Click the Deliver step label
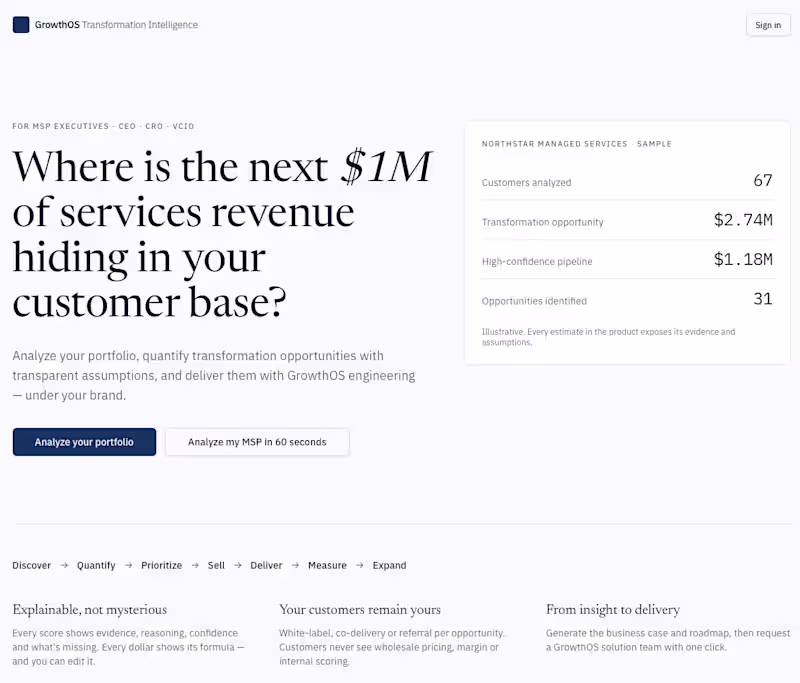The width and height of the screenshot is (800, 683). (266, 565)
